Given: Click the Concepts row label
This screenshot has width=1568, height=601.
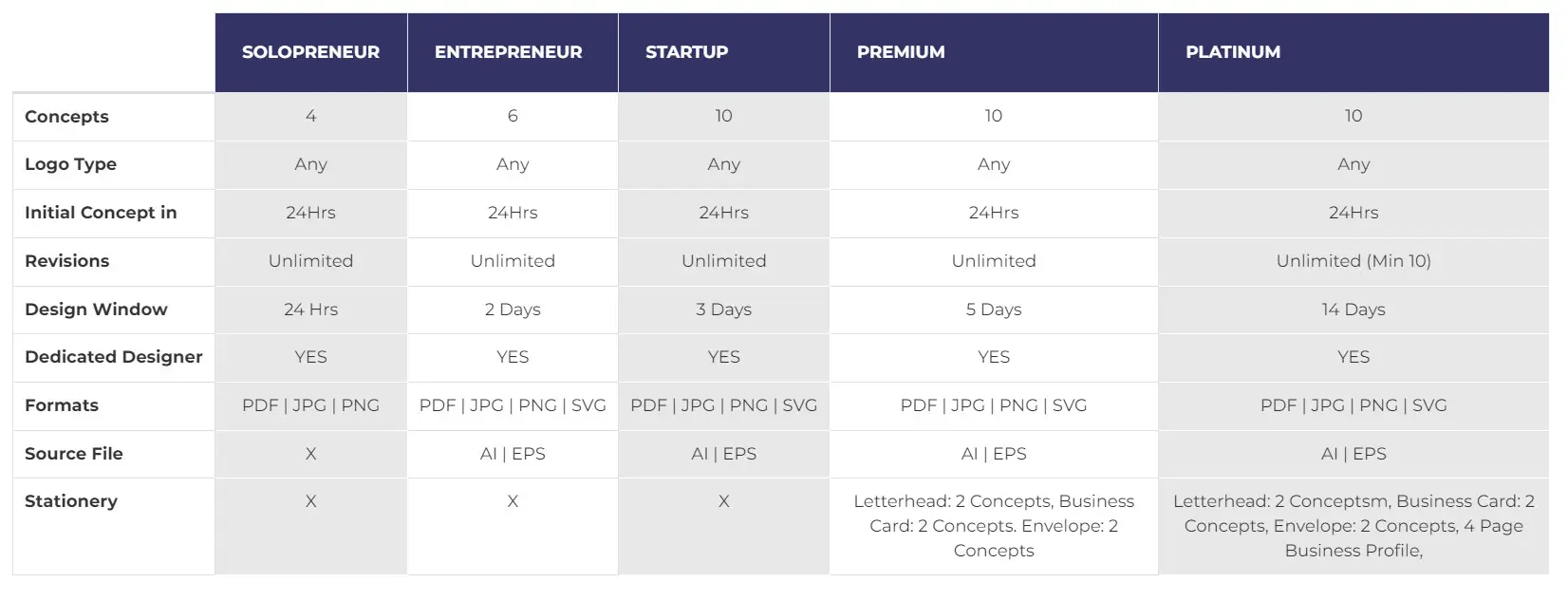Looking at the screenshot, I should click(x=66, y=117).
